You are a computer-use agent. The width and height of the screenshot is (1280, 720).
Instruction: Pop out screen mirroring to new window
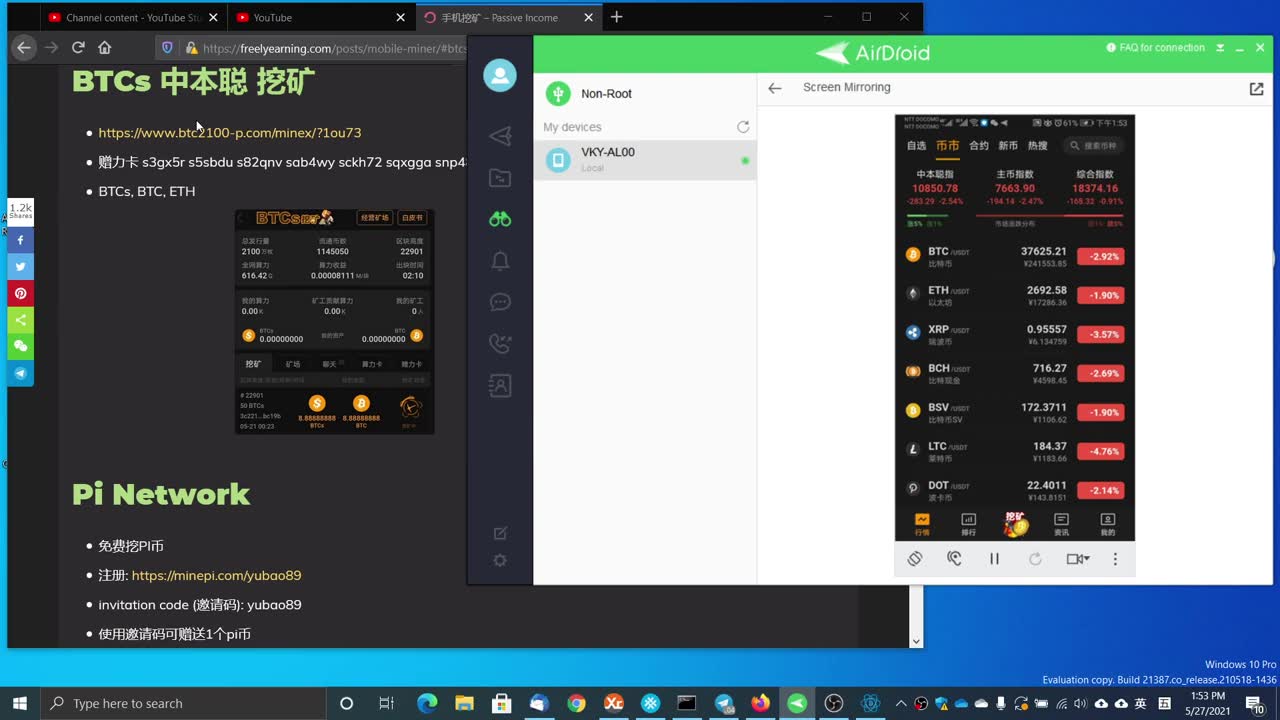point(1256,88)
